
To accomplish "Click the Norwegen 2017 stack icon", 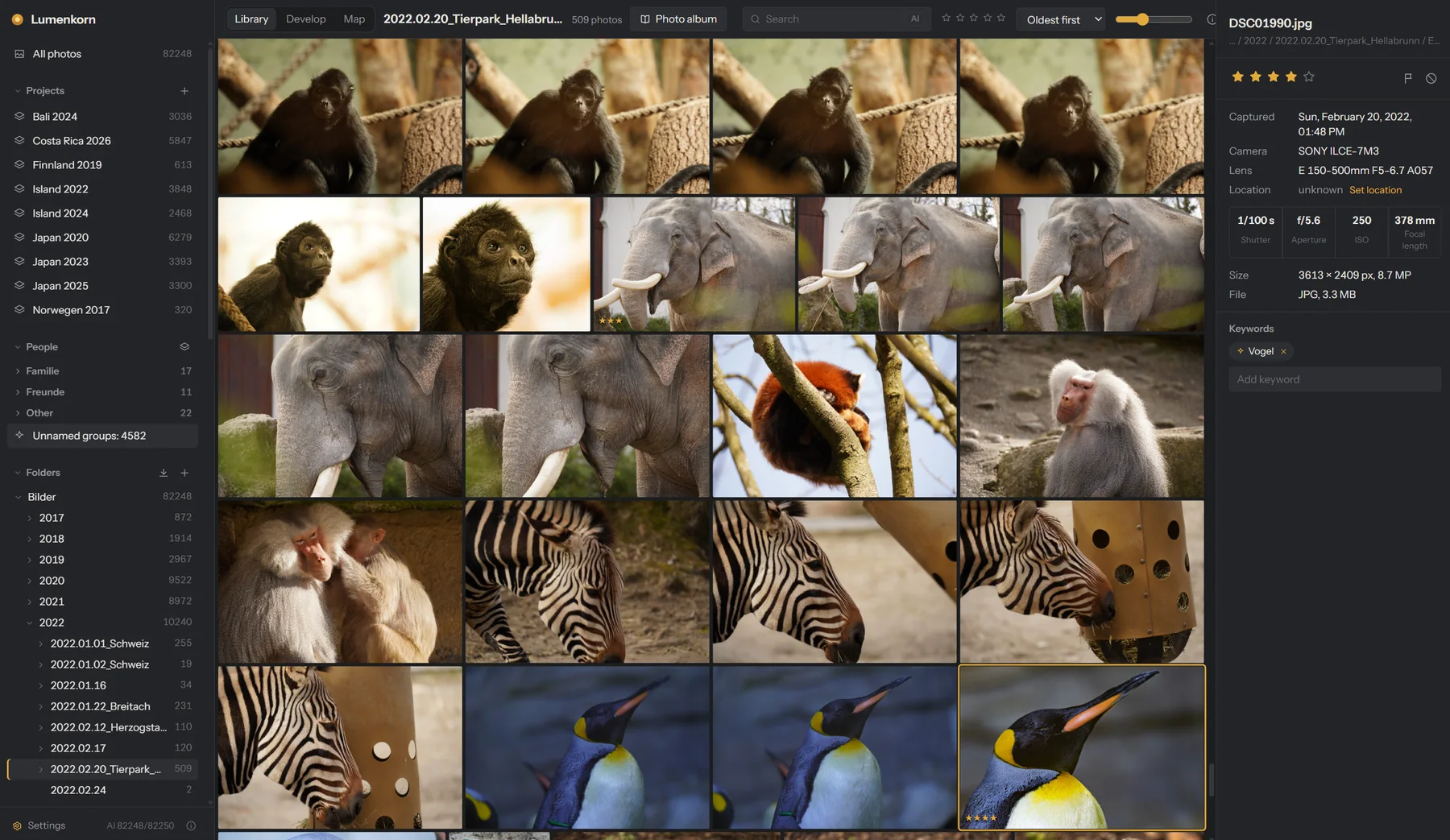I will click(19, 309).
